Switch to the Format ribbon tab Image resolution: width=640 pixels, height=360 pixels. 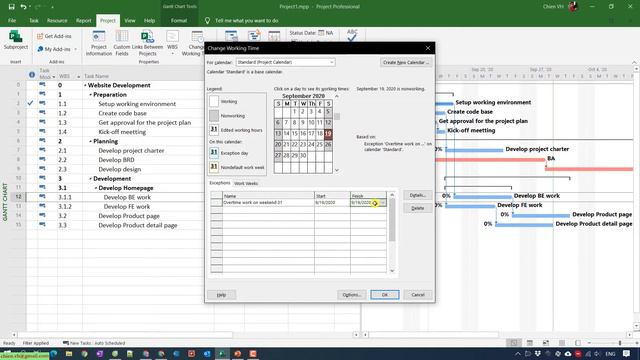pos(179,20)
